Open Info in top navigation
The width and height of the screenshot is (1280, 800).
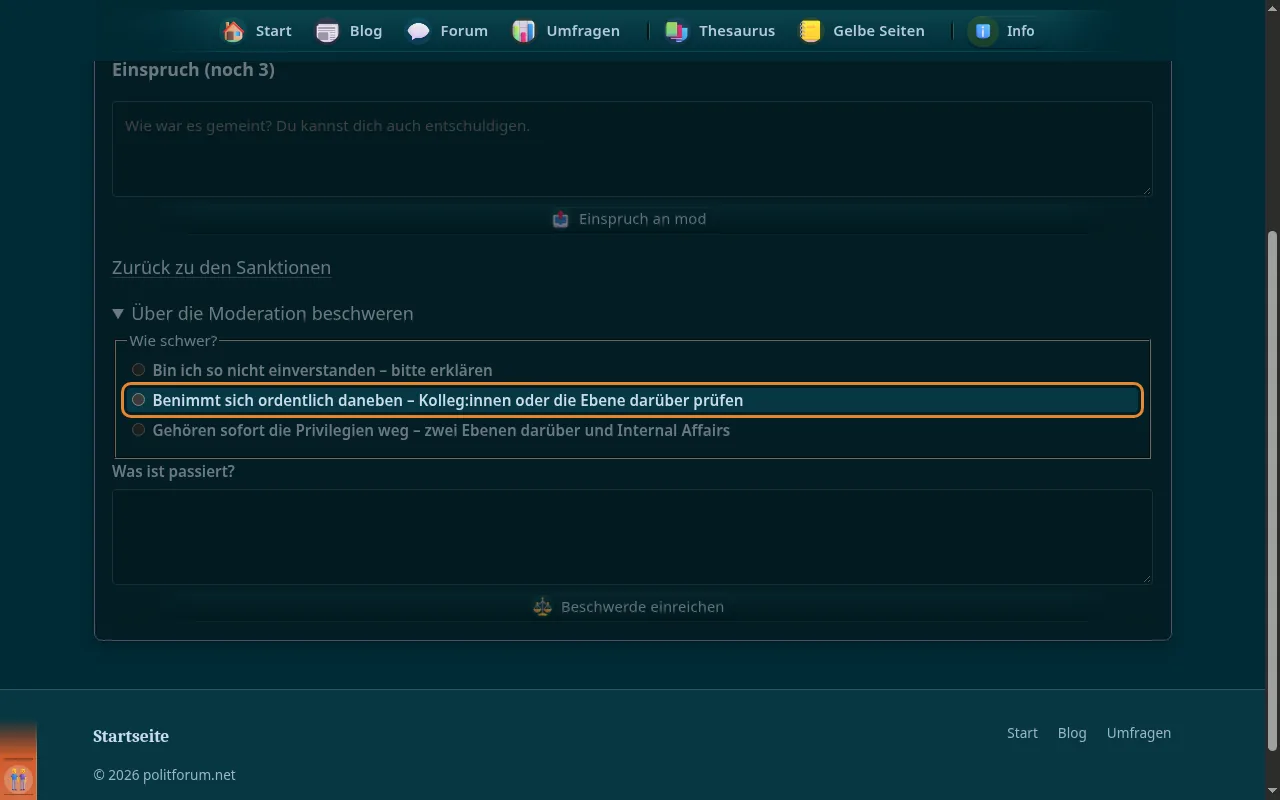point(1004,31)
